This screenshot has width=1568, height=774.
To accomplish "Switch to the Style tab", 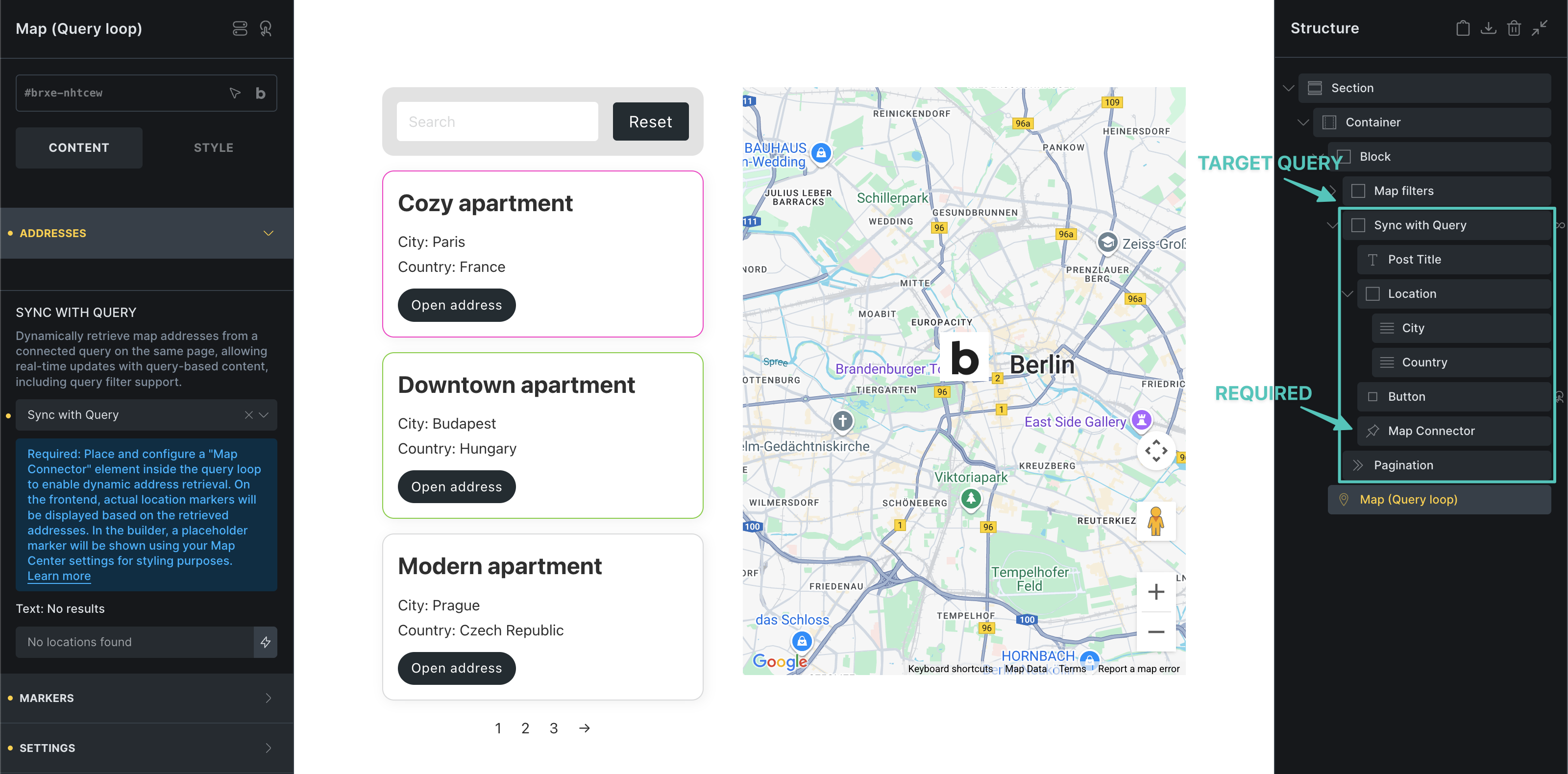I will [213, 147].
